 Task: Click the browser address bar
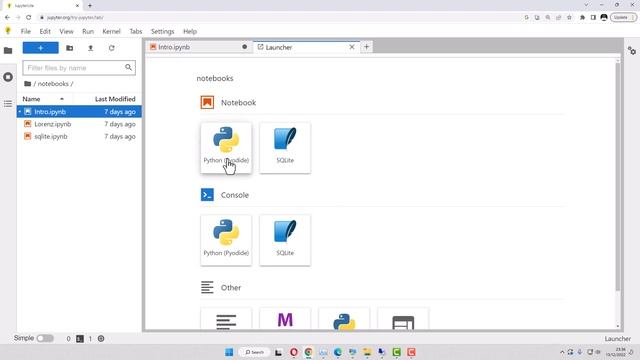click(x=278, y=18)
